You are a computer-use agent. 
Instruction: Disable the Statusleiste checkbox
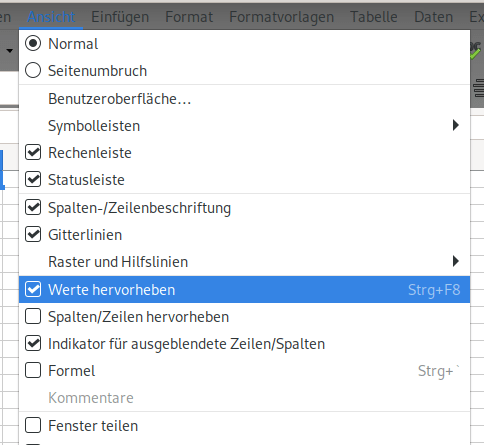coord(33,180)
